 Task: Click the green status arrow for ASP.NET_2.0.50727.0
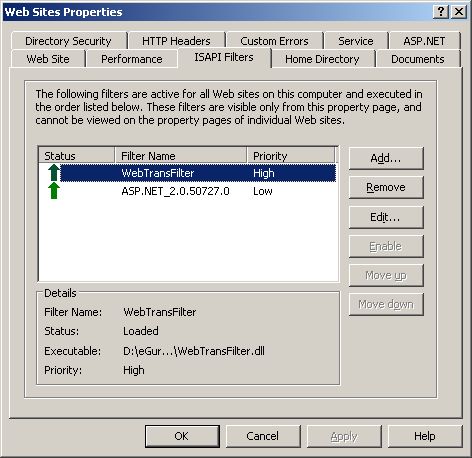54,191
